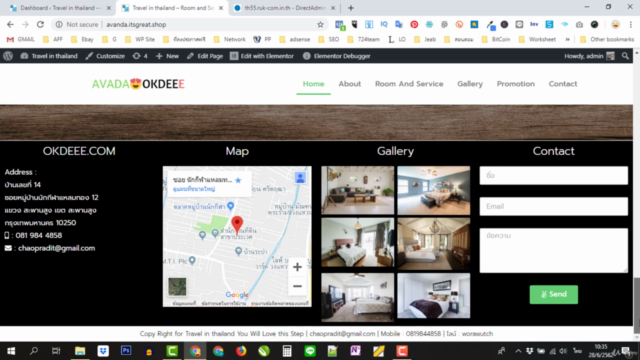Open the GMAIL bookmark

point(21,39)
